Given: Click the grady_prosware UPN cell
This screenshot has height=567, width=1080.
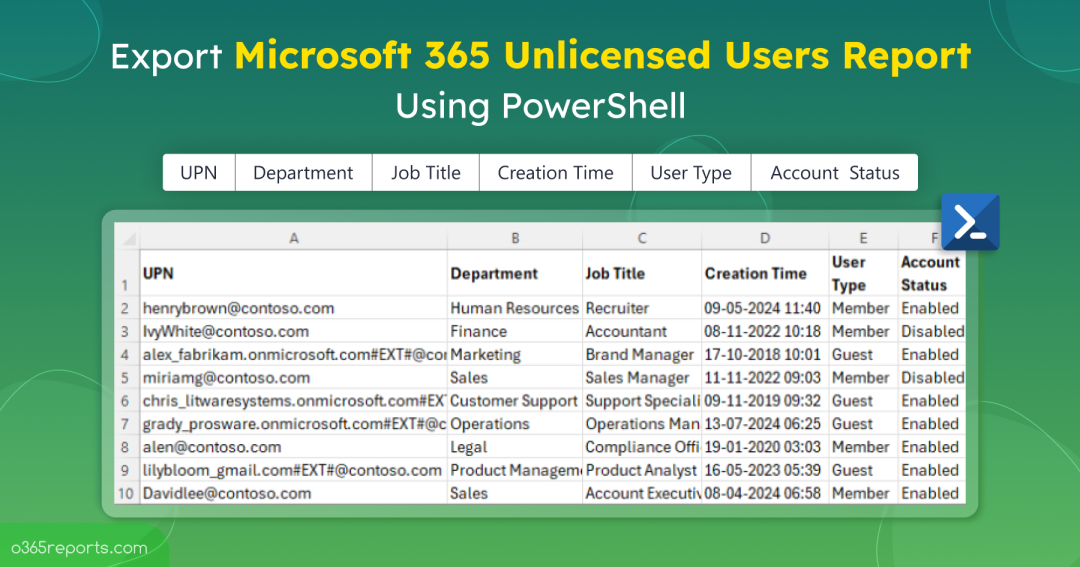Looking at the screenshot, I should click(x=293, y=424).
